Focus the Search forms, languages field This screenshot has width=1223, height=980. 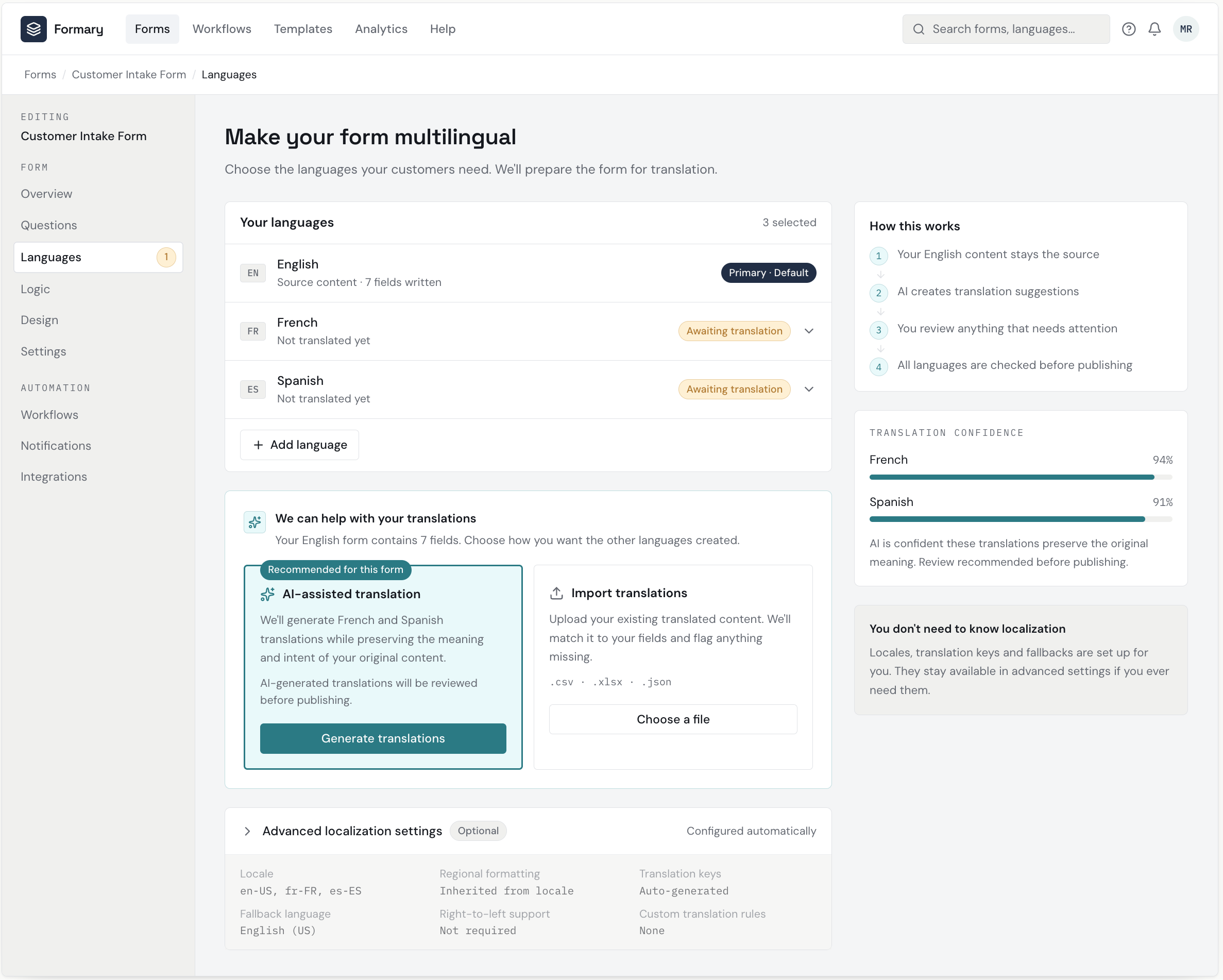click(1006, 29)
